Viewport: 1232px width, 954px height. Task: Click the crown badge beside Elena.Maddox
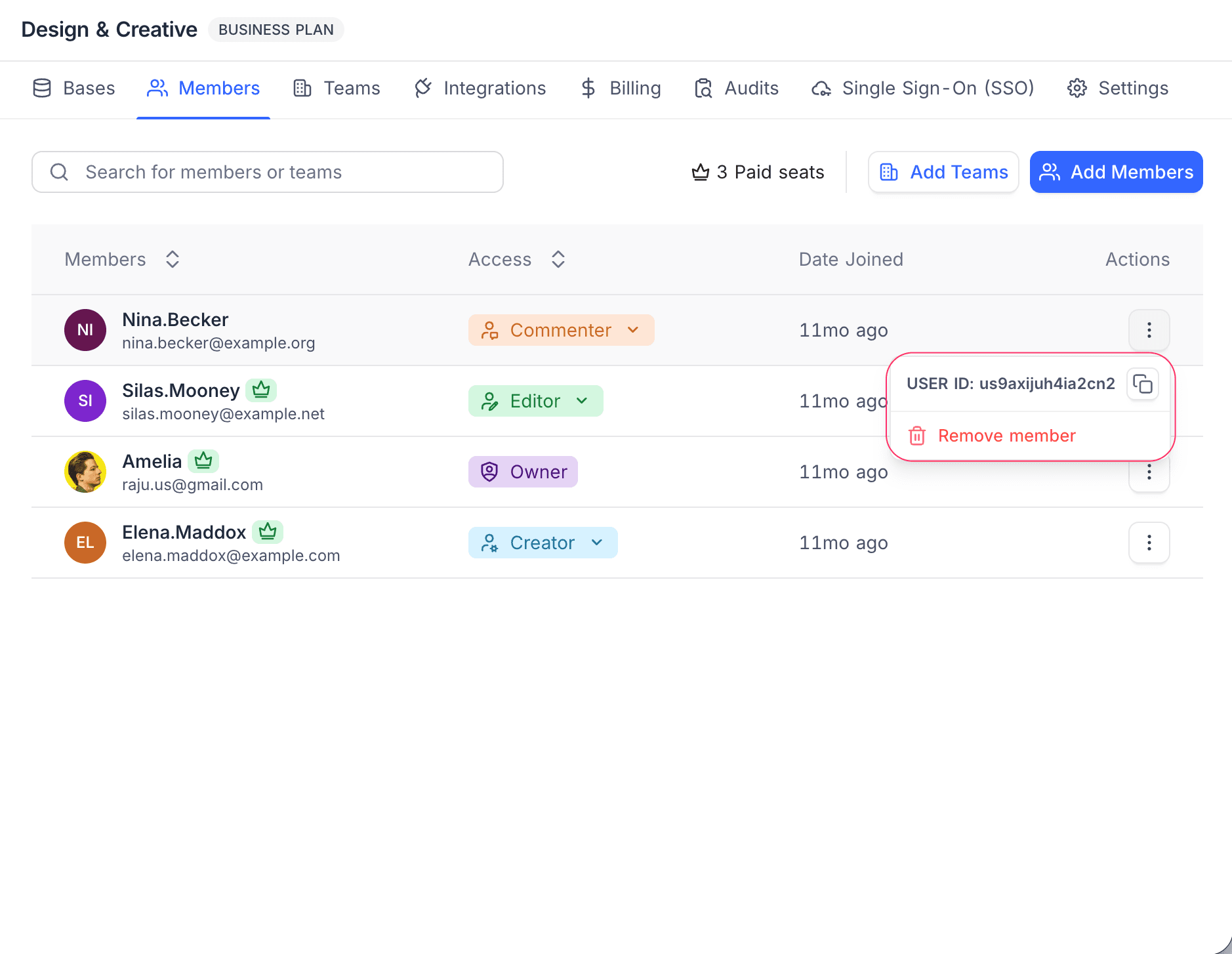[x=268, y=532]
